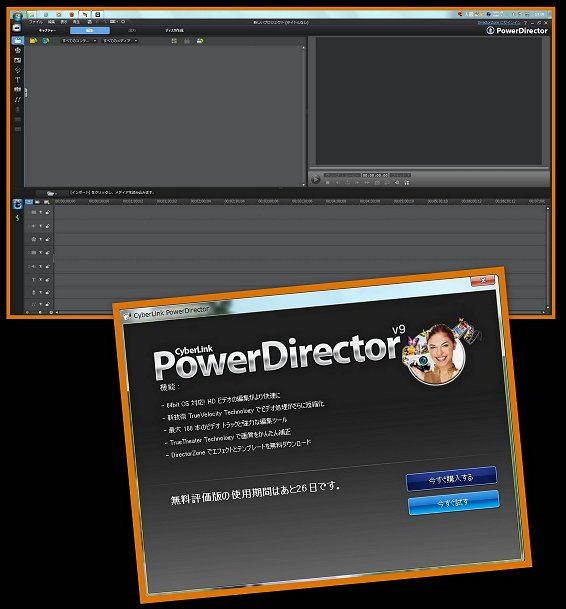
Task: Lock the effect track
Action: [x=47, y=239]
